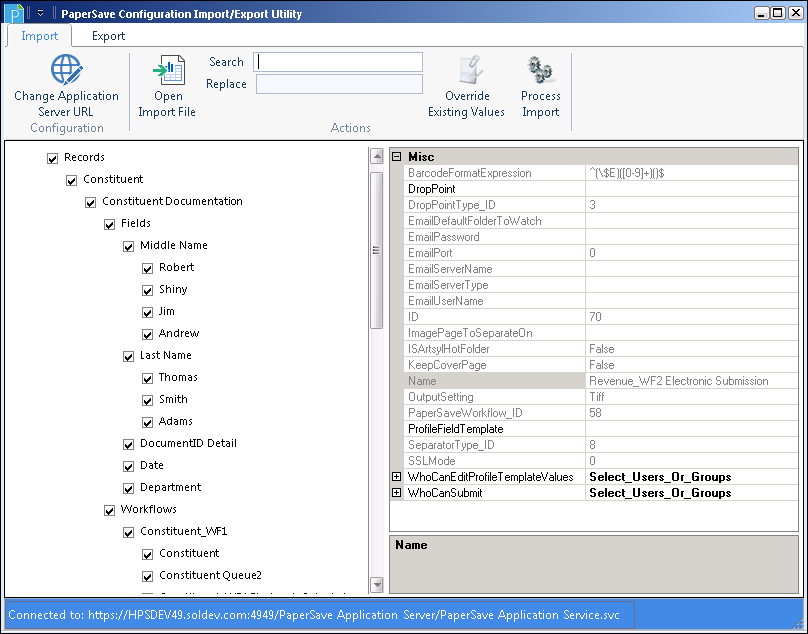Uncheck the Workflows checkbox

click(109, 510)
